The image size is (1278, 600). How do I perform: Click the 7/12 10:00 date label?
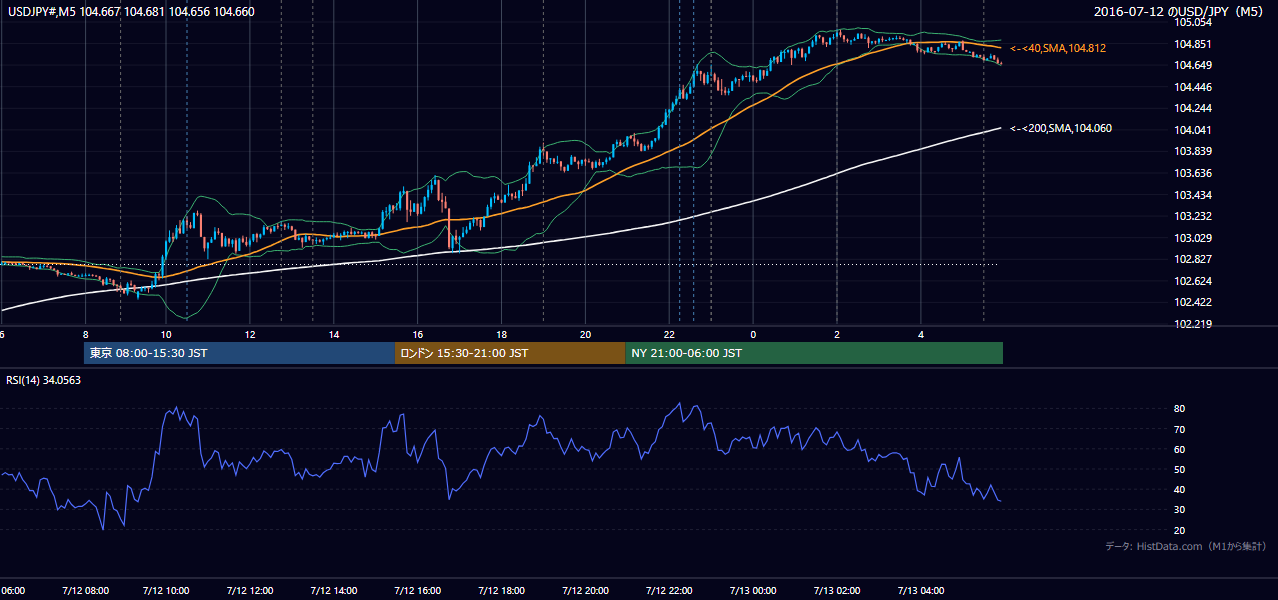[166, 590]
